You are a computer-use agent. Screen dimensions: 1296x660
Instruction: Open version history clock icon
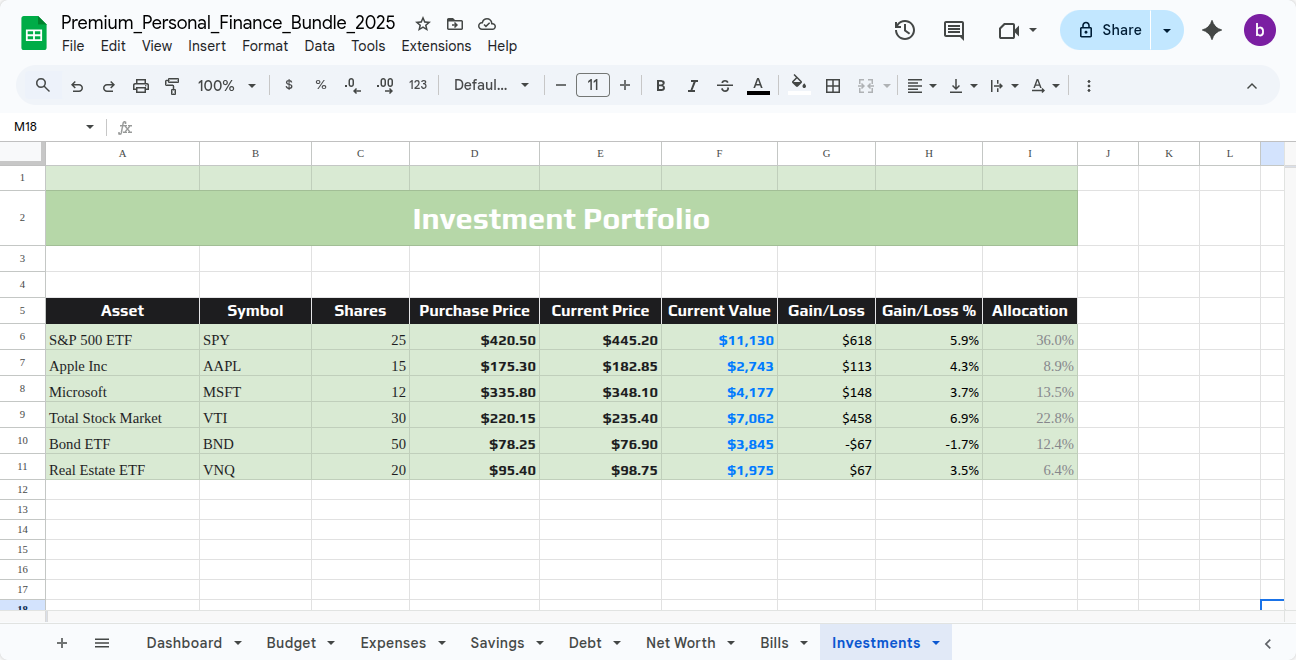click(x=904, y=30)
